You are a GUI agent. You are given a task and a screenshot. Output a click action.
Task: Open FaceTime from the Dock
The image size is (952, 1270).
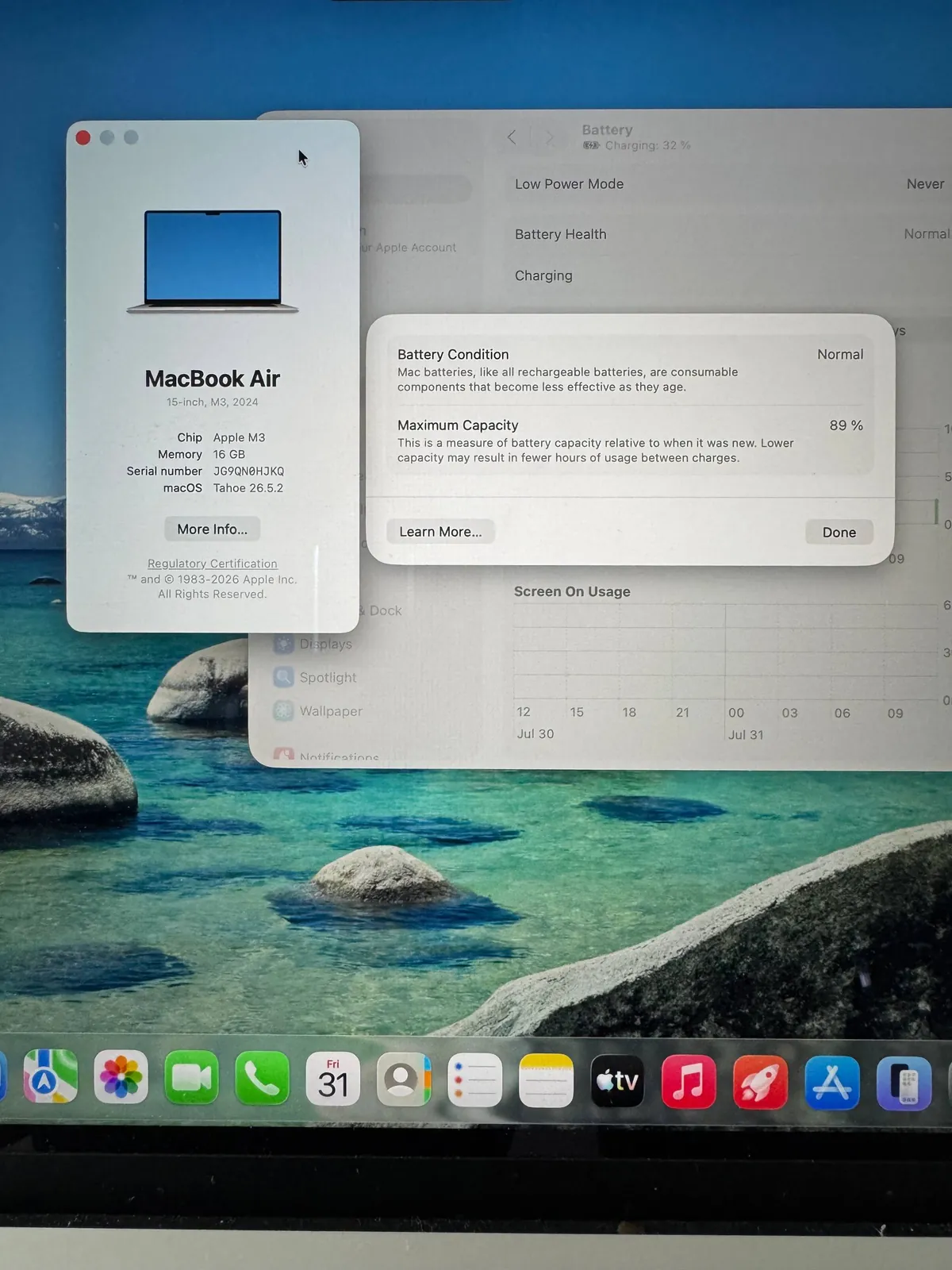coord(191,1077)
